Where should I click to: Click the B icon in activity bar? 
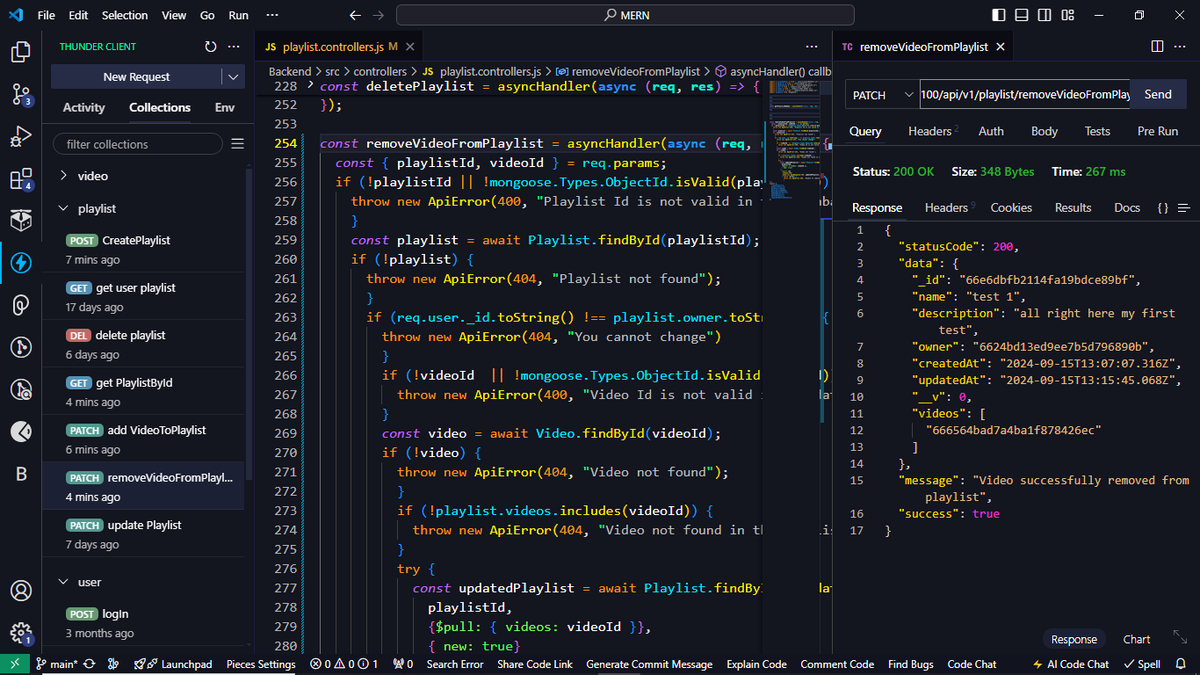(20, 474)
